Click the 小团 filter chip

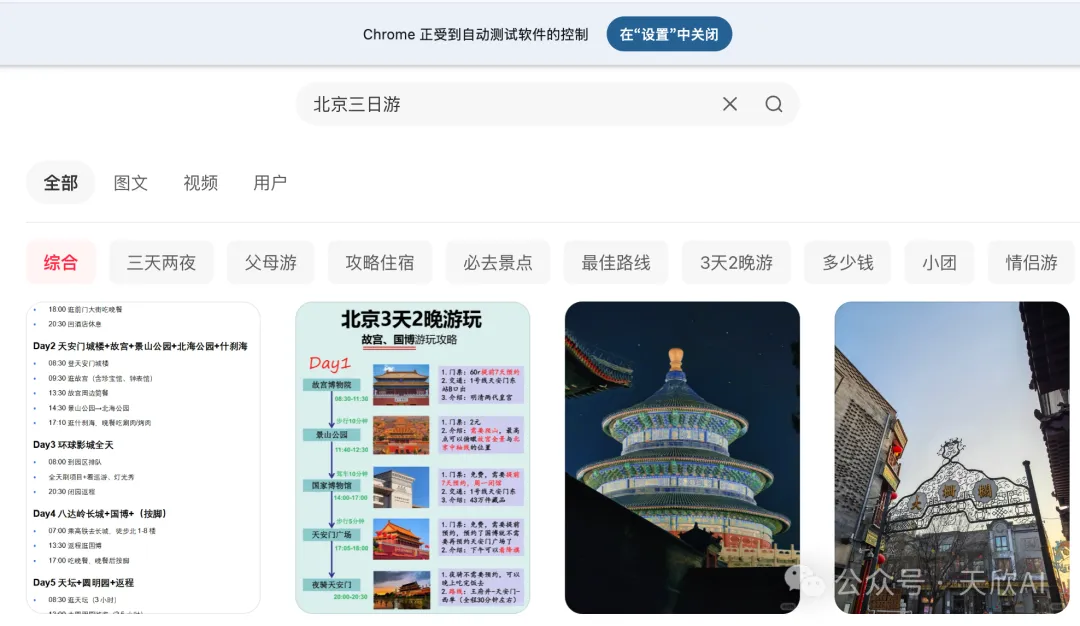coord(939,262)
